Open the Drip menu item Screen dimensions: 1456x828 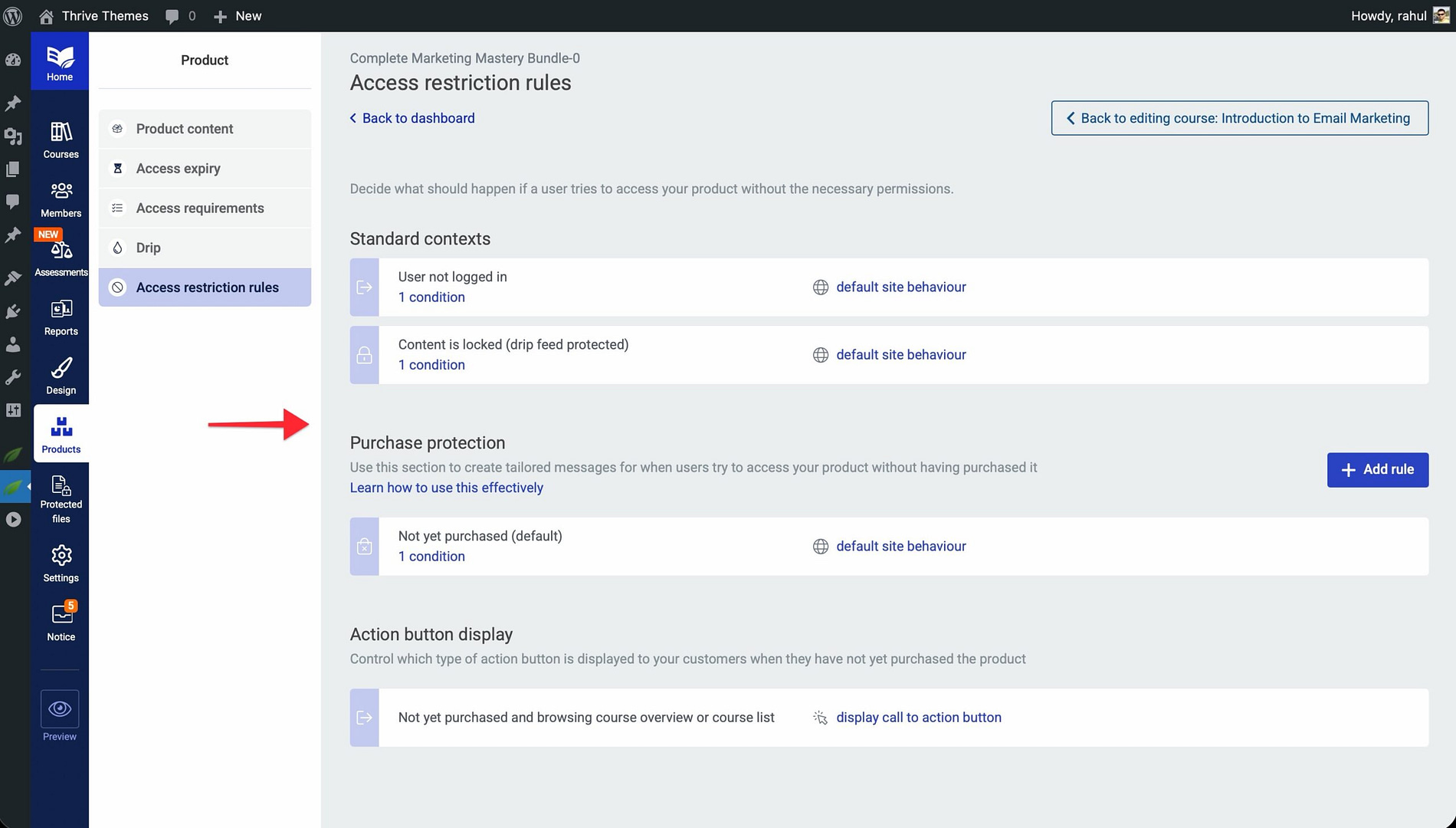[148, 248]
